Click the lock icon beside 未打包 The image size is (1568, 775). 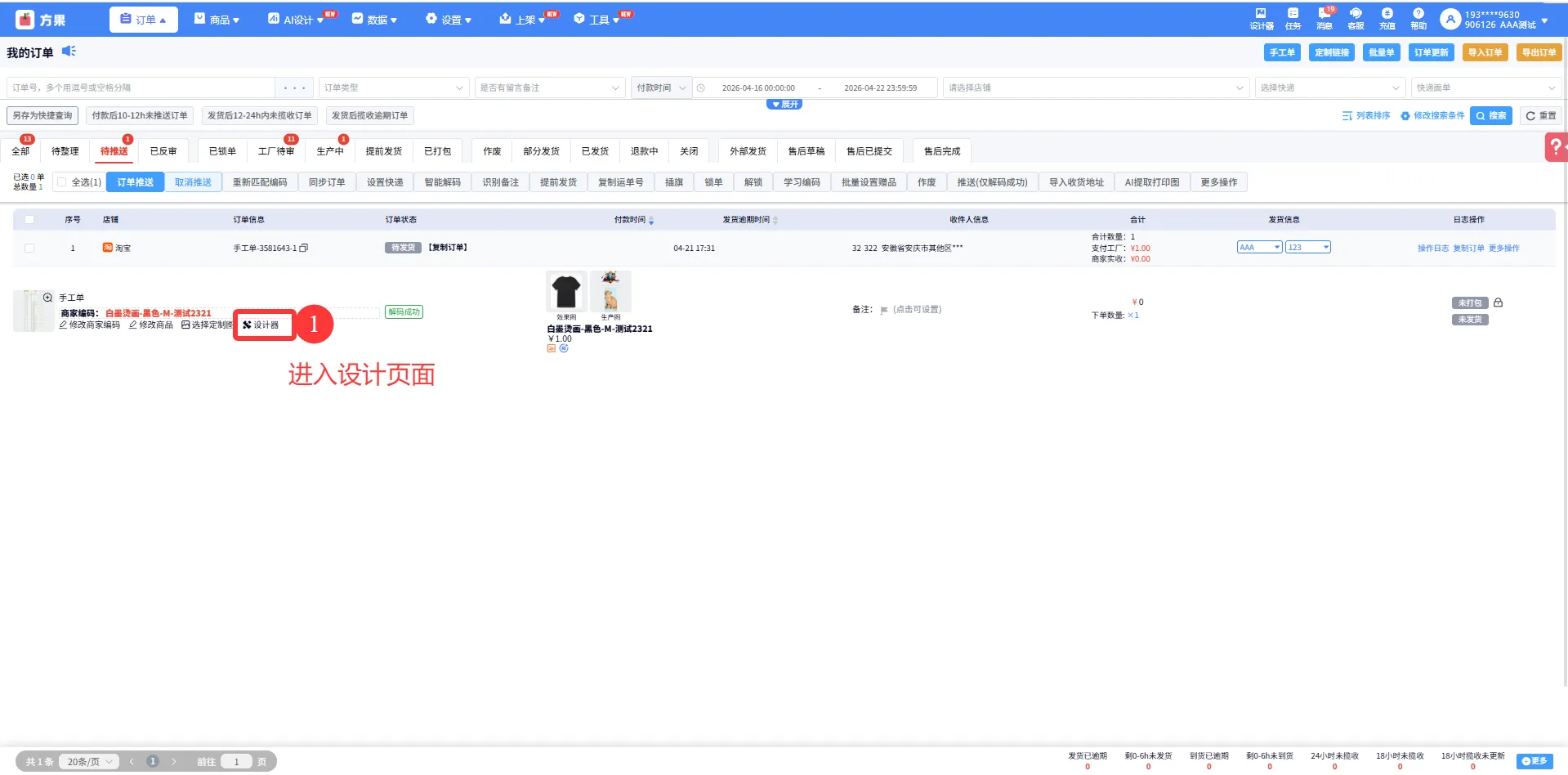1498,302
